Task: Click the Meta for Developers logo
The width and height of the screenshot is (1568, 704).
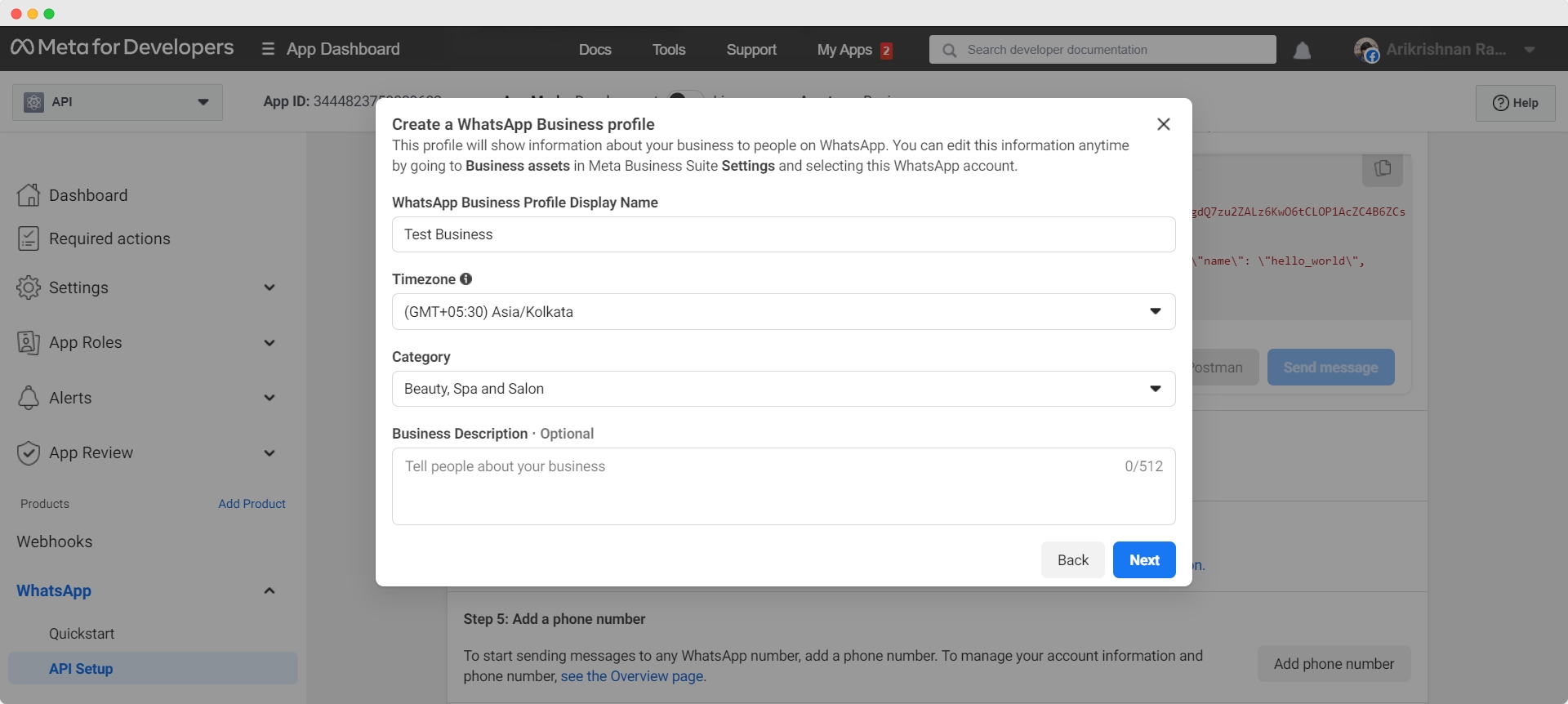Action: (122, 47)
